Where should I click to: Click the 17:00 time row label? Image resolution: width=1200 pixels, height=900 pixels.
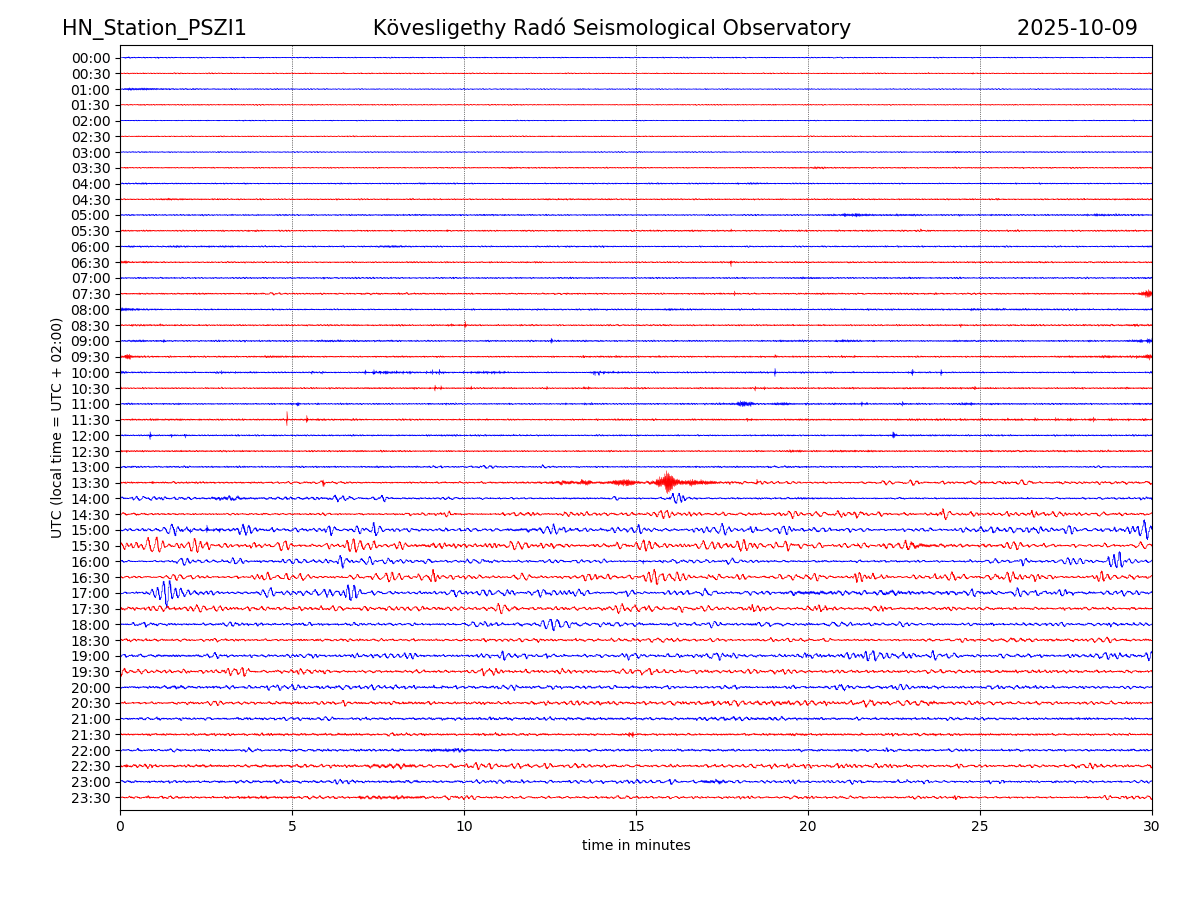[91, 593]
